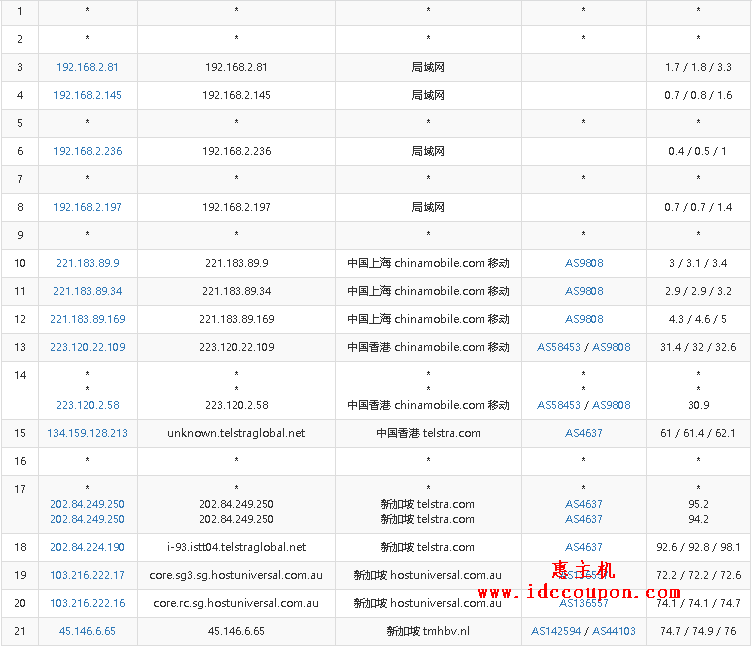Click the AS142594 ASN link
The width and height of the screenshot is (752, 647).
(x=556, y=631)
